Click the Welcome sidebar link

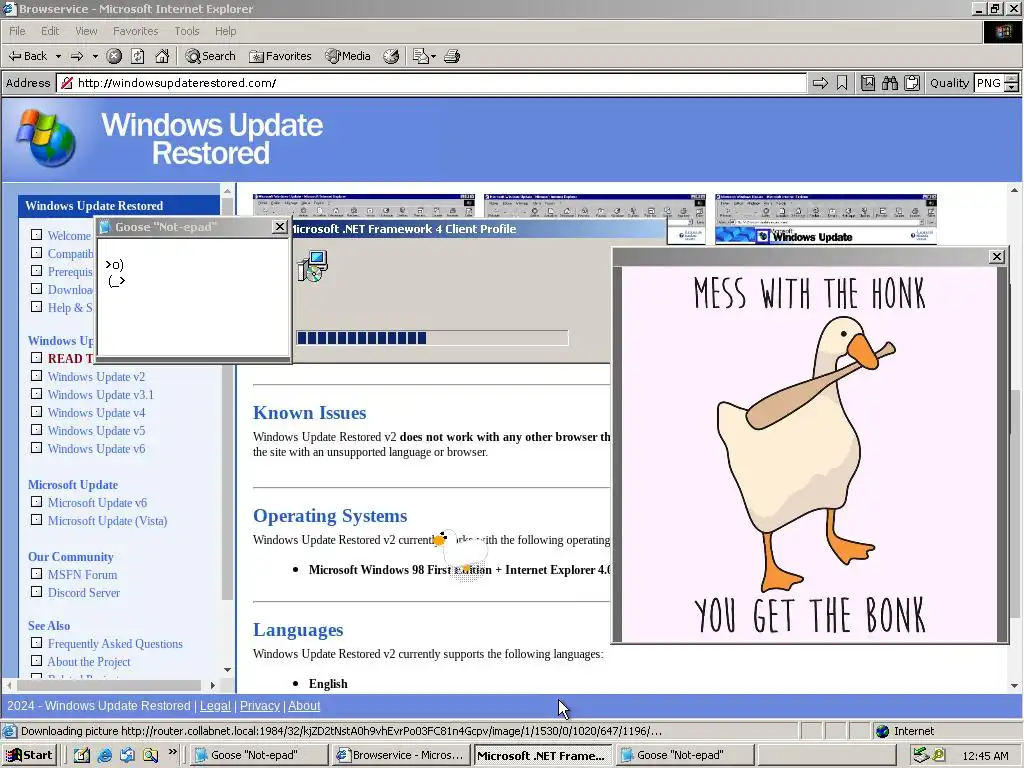[x=69, y=236]
